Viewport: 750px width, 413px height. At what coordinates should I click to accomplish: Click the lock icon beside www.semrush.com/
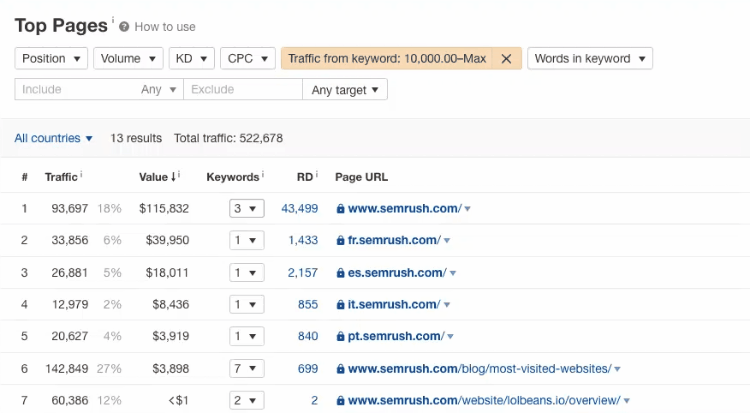coord(341,209)
